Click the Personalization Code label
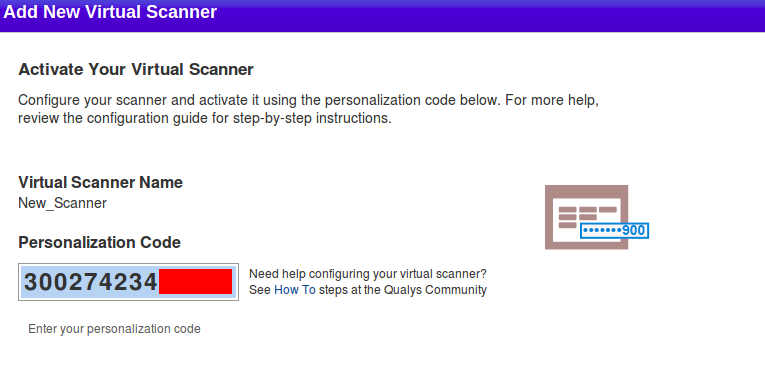Image resolution: width=765 pixels, height=381 pixels. click(x=100, y=242)
